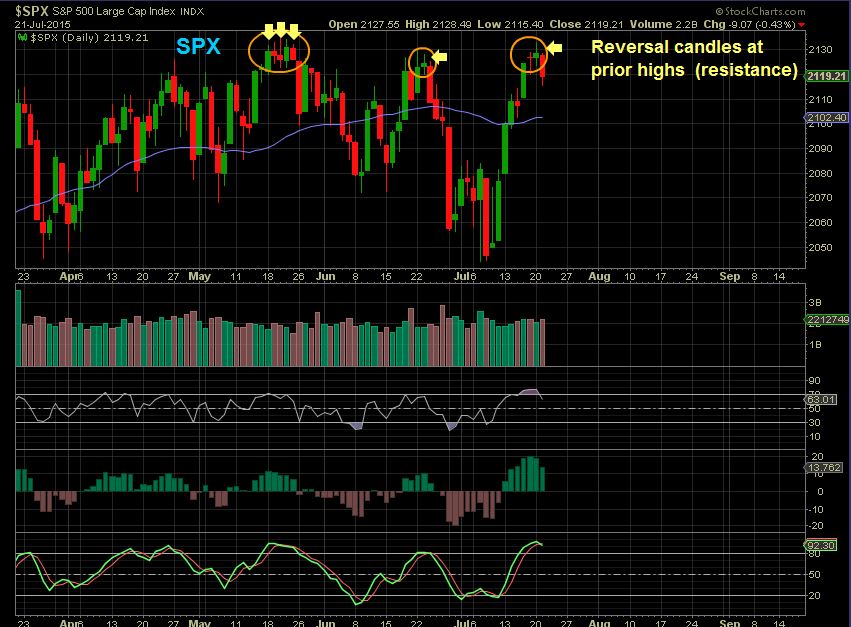Click the 13.762 MACD histogram value tag
The height and width of the screenshot is (627, 851).
click(823, 467)
